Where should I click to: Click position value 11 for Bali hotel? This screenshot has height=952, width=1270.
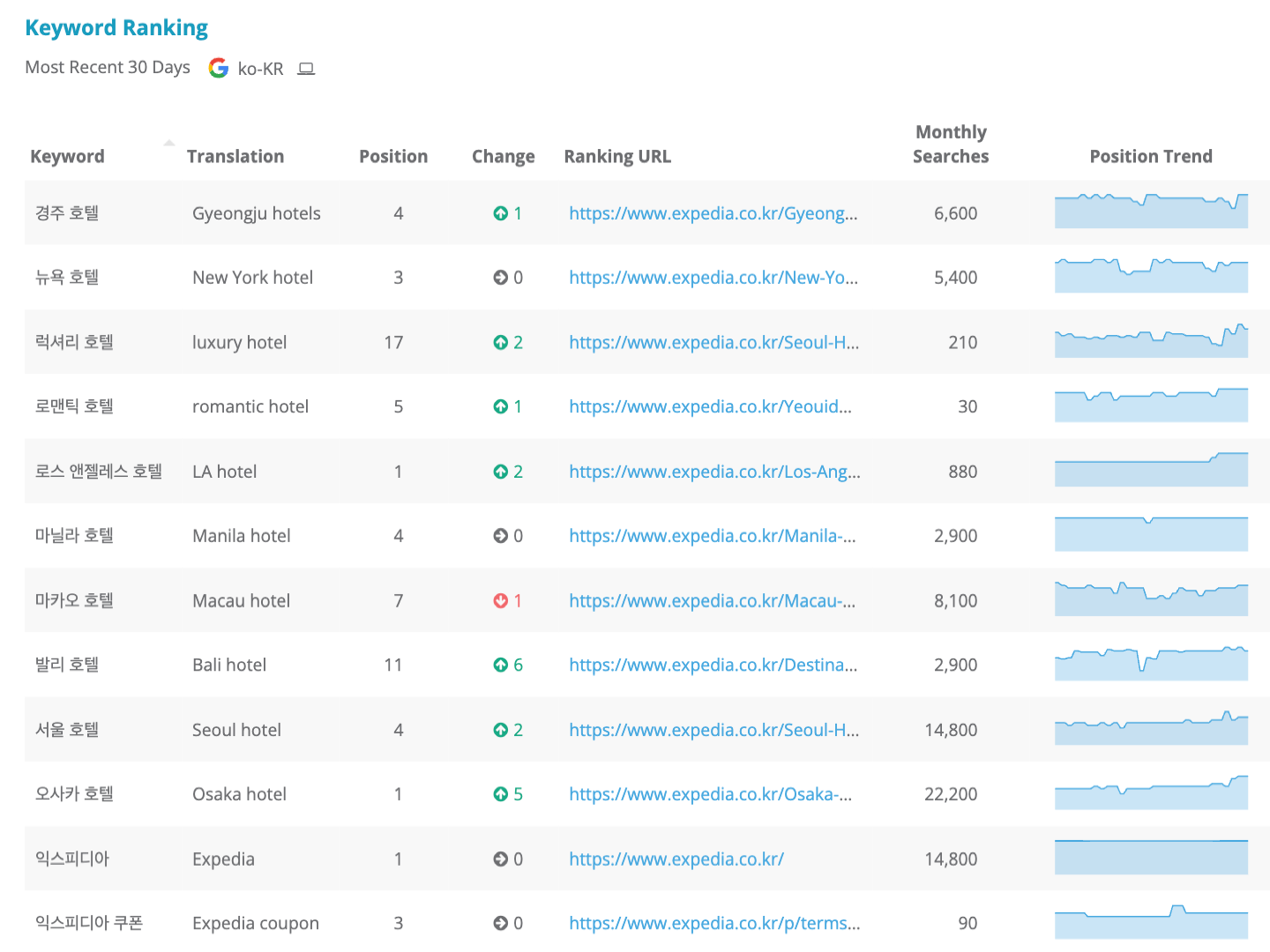click(393, 665)
